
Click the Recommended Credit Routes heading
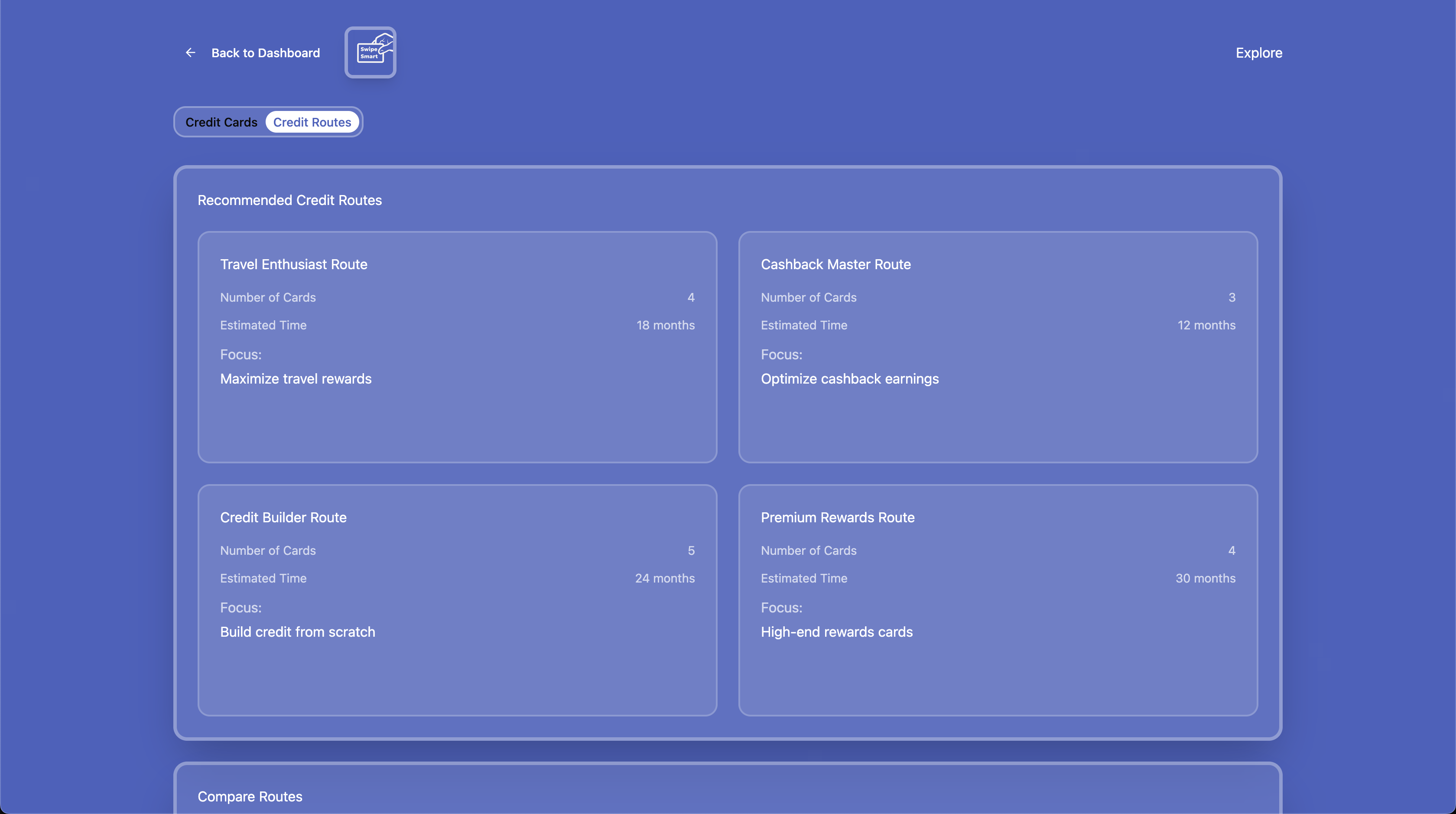tap(289, 200)
